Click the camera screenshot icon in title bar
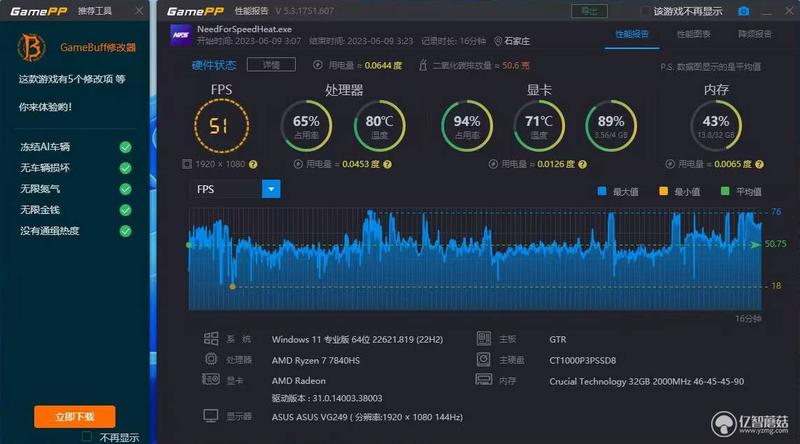The width and height of the screenshot is (800, 444). coord(744,11)
